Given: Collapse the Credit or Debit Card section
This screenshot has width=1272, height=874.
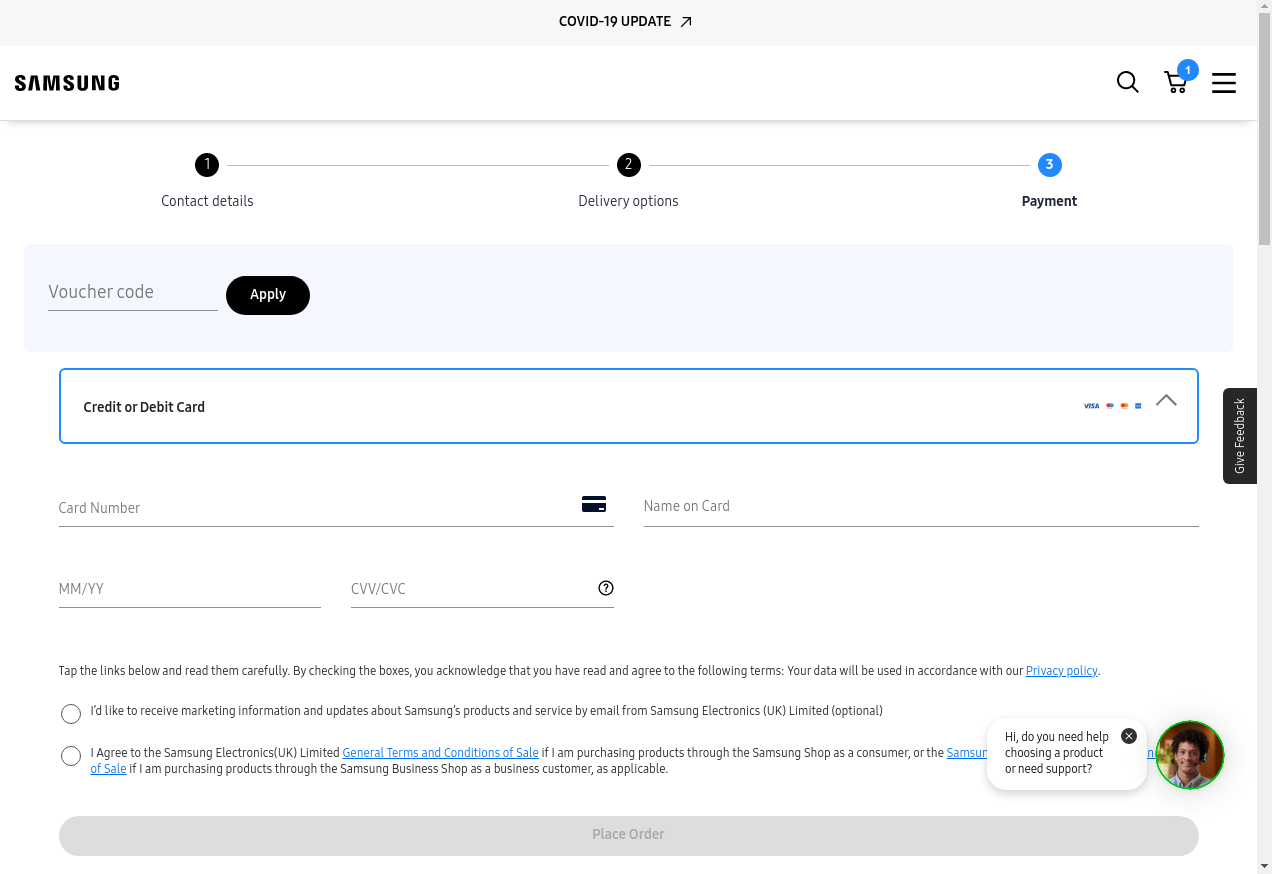Looking at the screenshot, I should pyautogui.click(x=1166, y=400).
